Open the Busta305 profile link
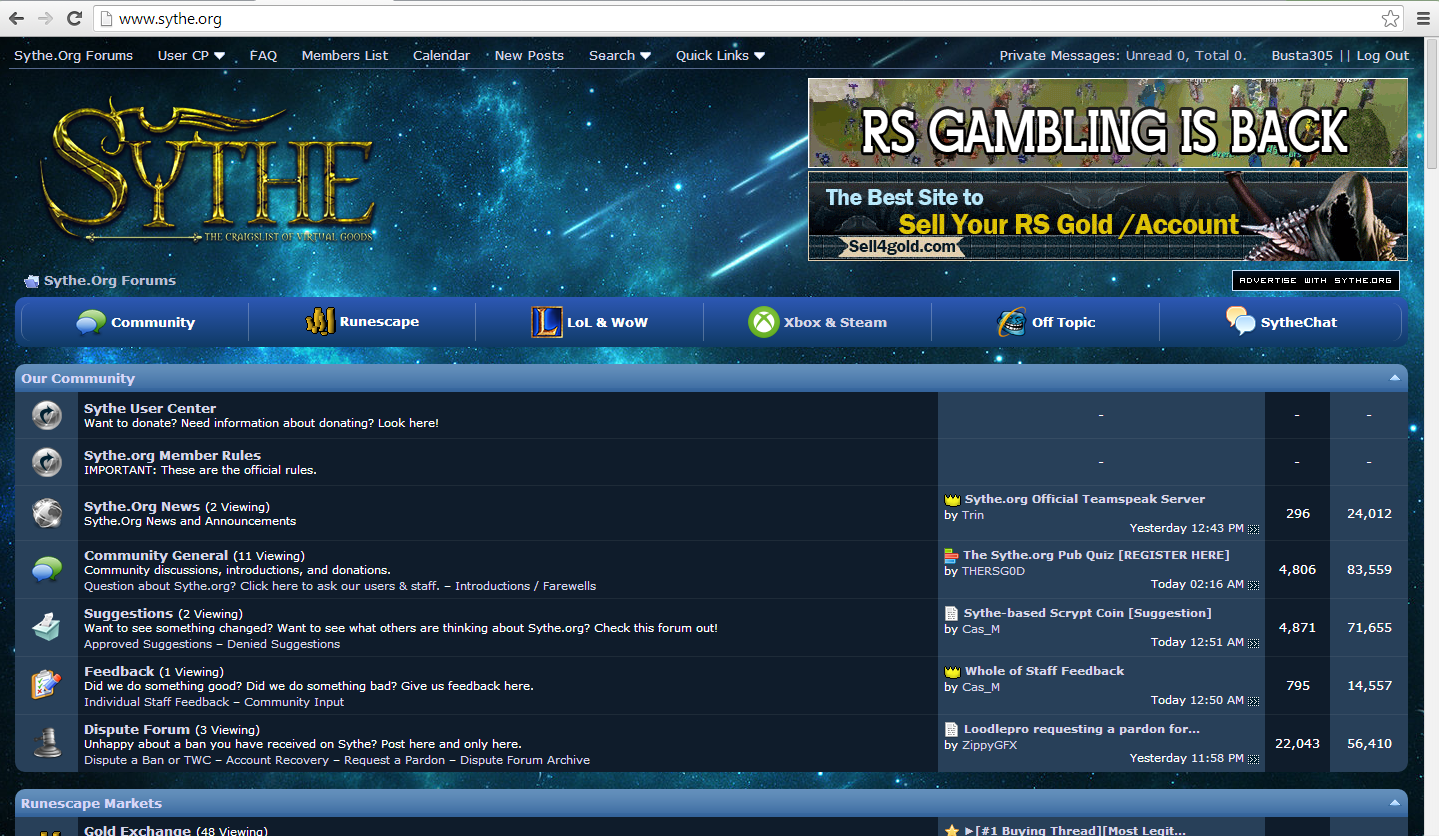1439x836 pixels. [1302, 55]
